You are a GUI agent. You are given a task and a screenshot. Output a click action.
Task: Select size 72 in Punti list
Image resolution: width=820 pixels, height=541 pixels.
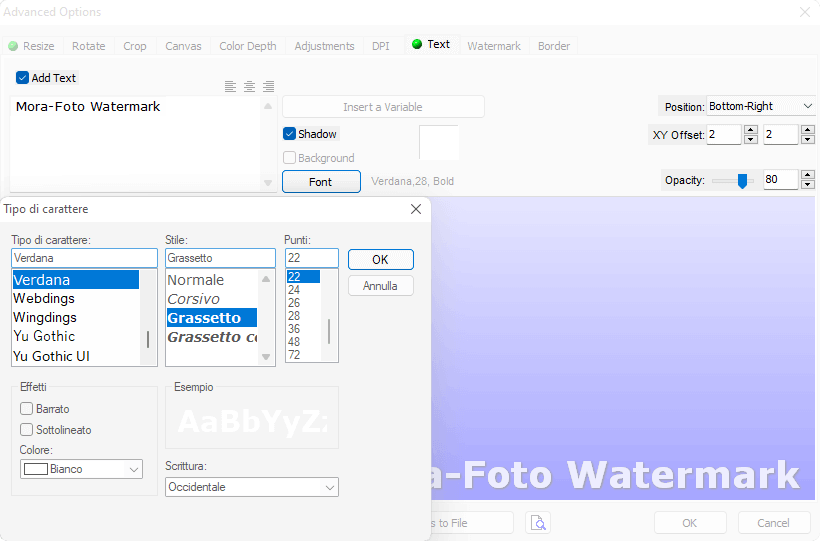point(303,355)
